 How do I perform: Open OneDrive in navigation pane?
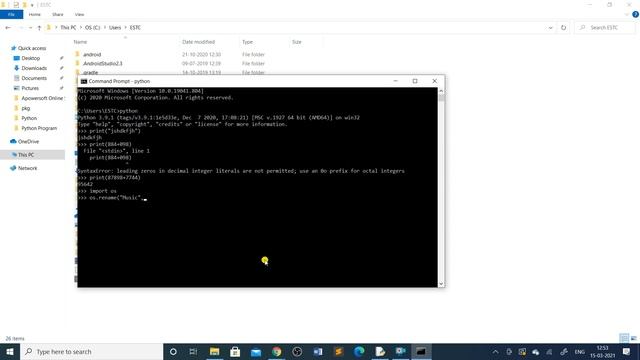click(x=28, y=142)
